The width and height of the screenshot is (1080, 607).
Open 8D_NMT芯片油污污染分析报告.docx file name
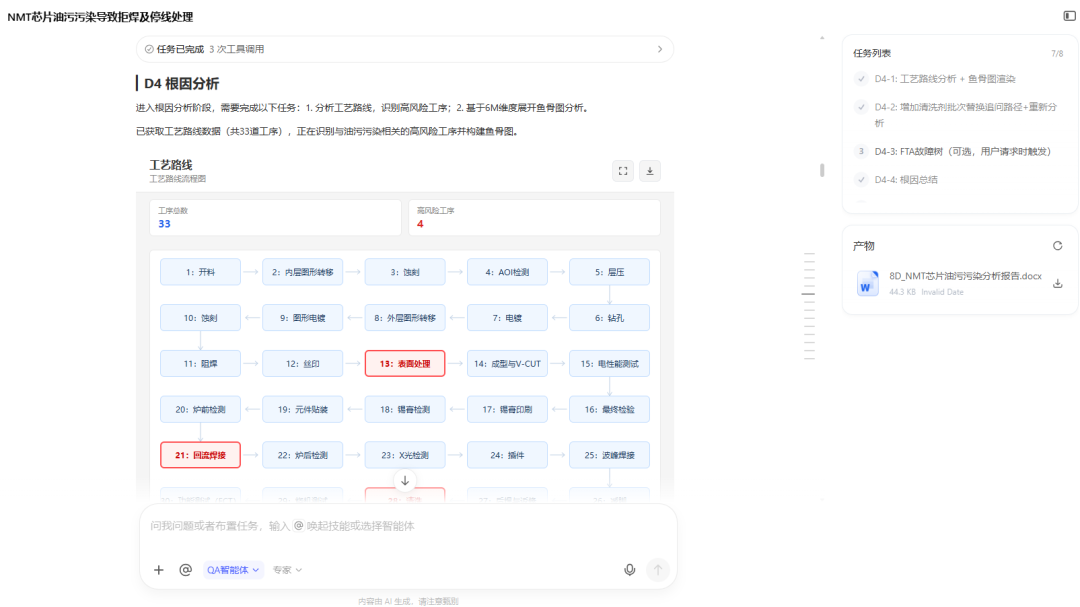965,276
